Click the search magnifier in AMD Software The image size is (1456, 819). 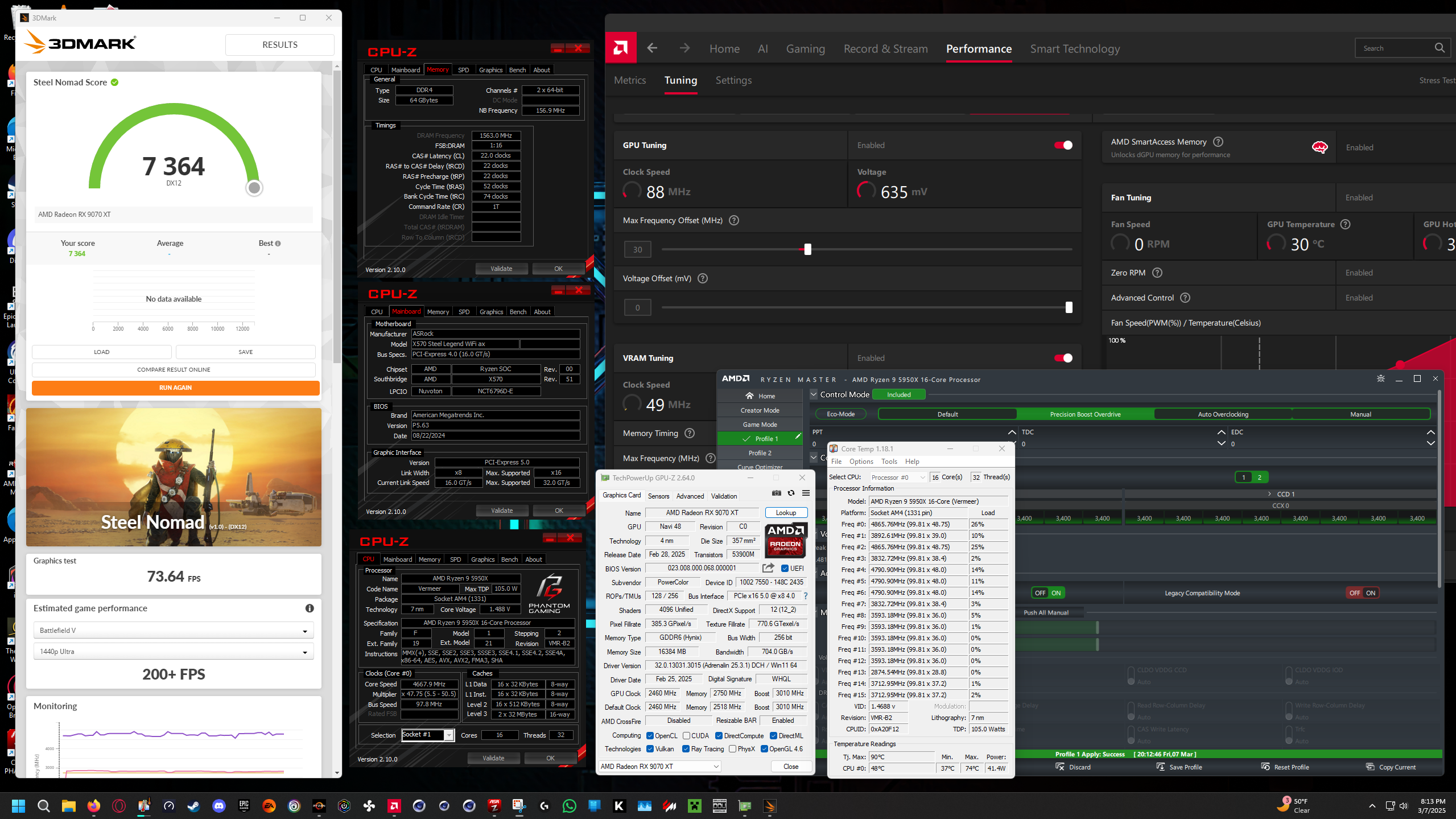tap(1439, 48)
